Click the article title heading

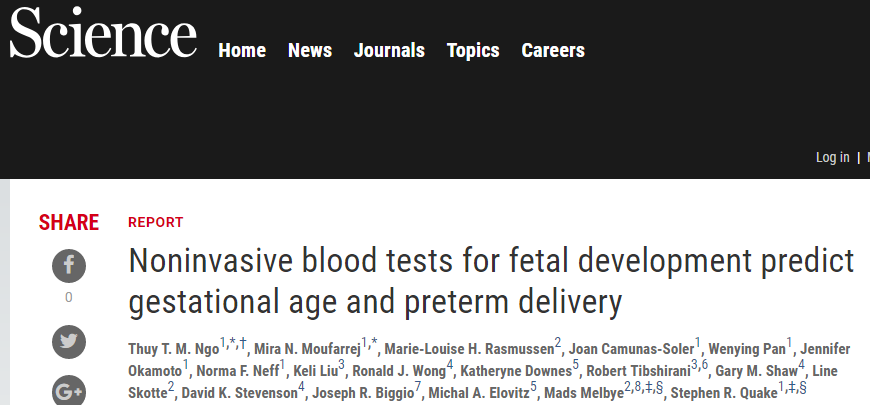click(x=491, y=281)
